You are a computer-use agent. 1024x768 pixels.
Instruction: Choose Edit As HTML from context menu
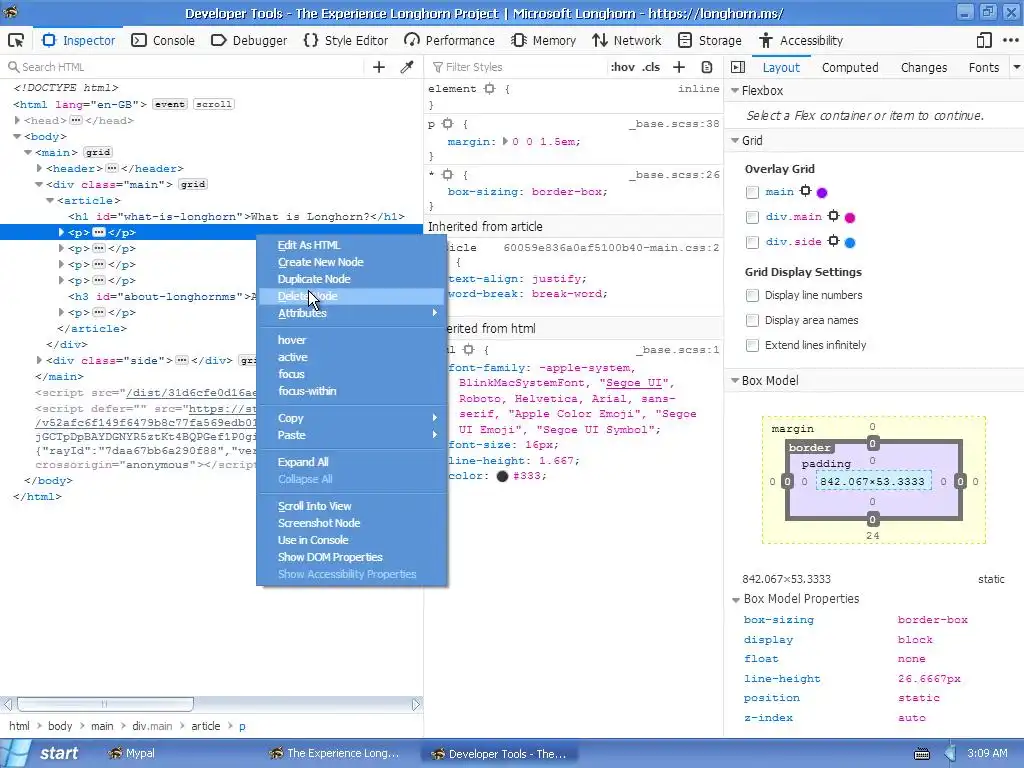point(351,245)
